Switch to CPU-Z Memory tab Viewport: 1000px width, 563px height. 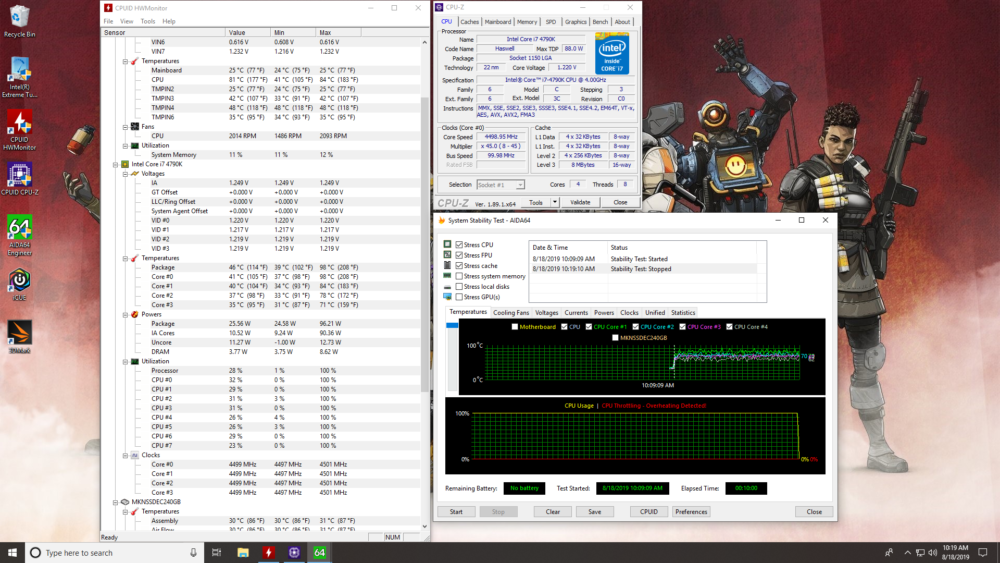(x=527, y=22)
